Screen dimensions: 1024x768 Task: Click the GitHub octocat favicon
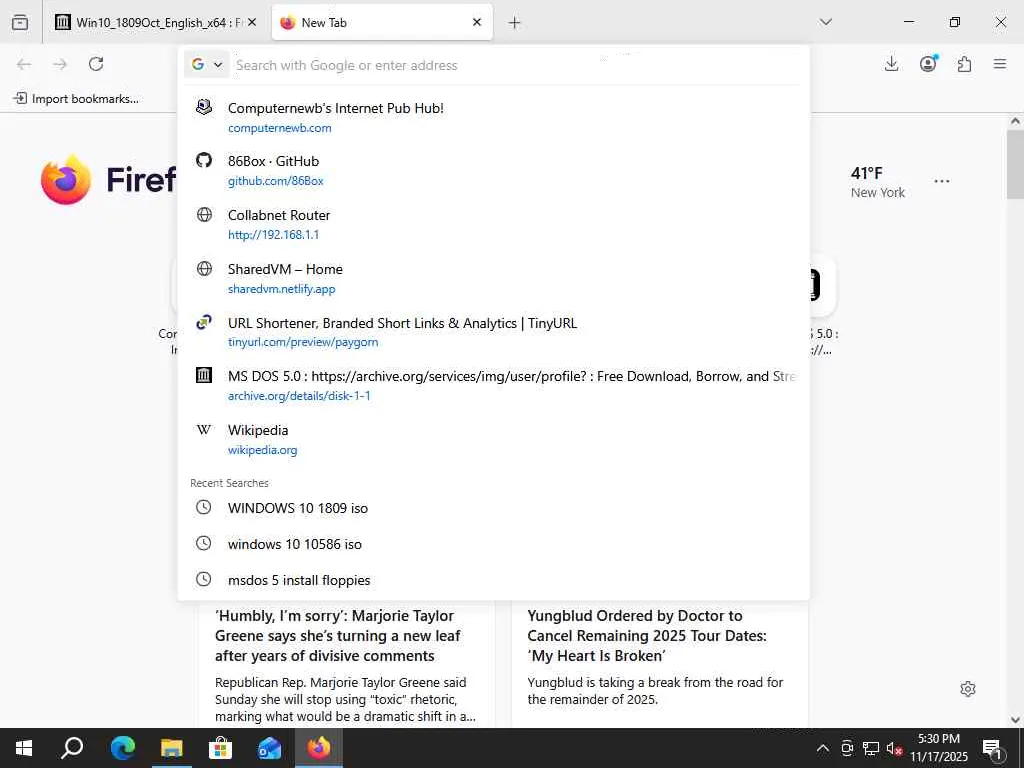click(204, 160)
